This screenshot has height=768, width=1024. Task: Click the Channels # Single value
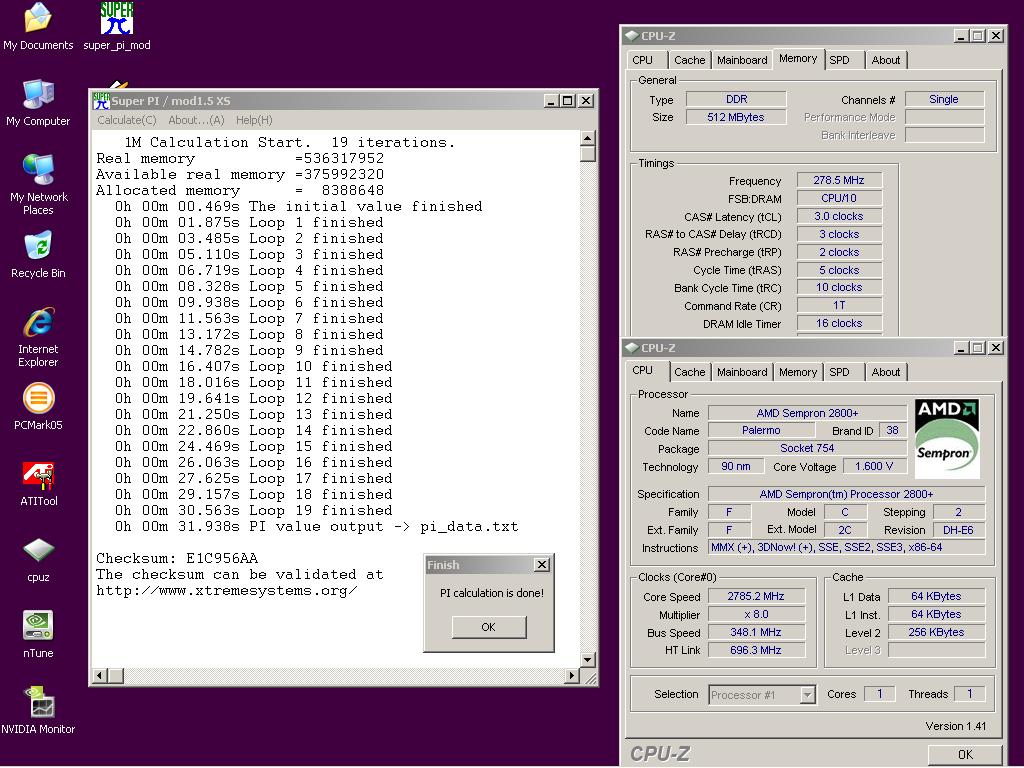[x=944, y=99]
